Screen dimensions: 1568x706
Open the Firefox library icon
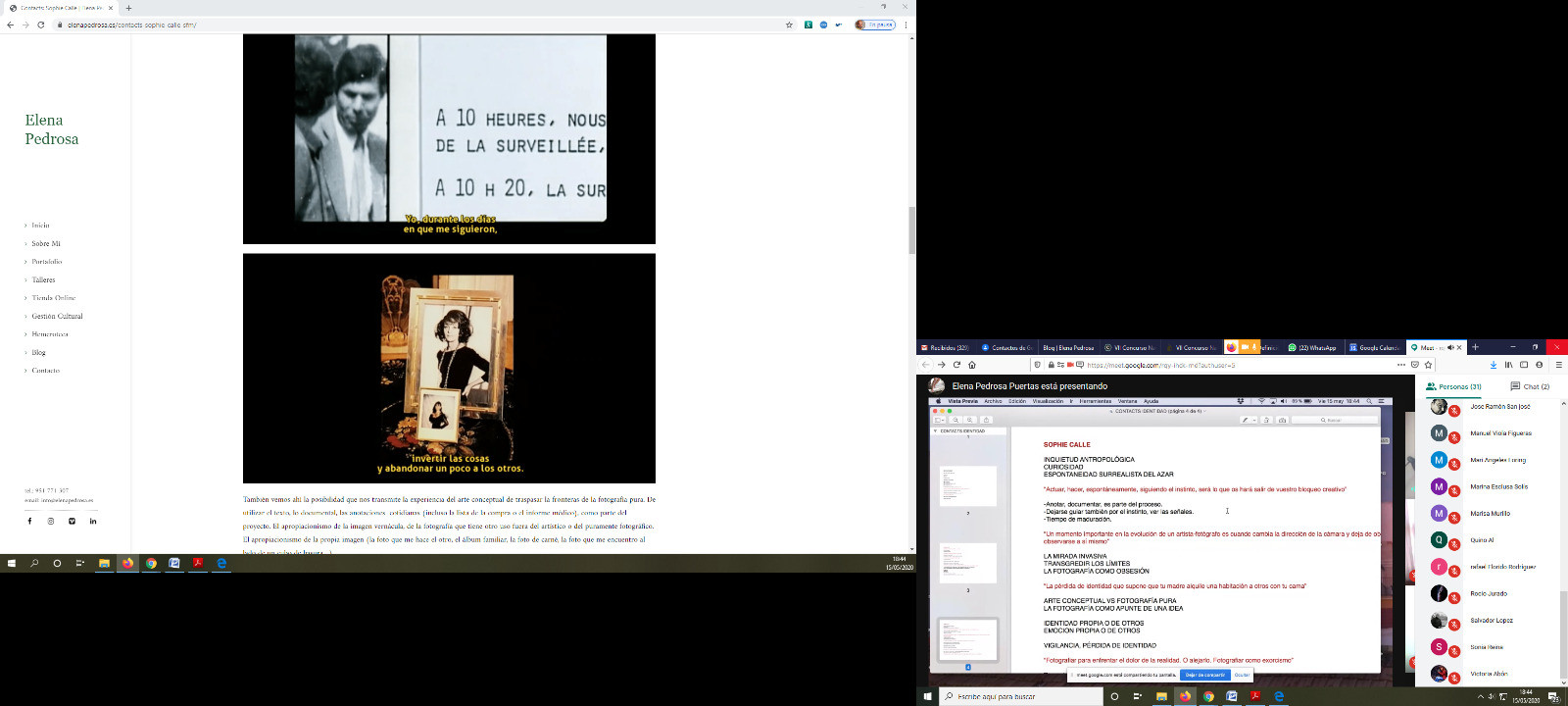click(1509, 365)
